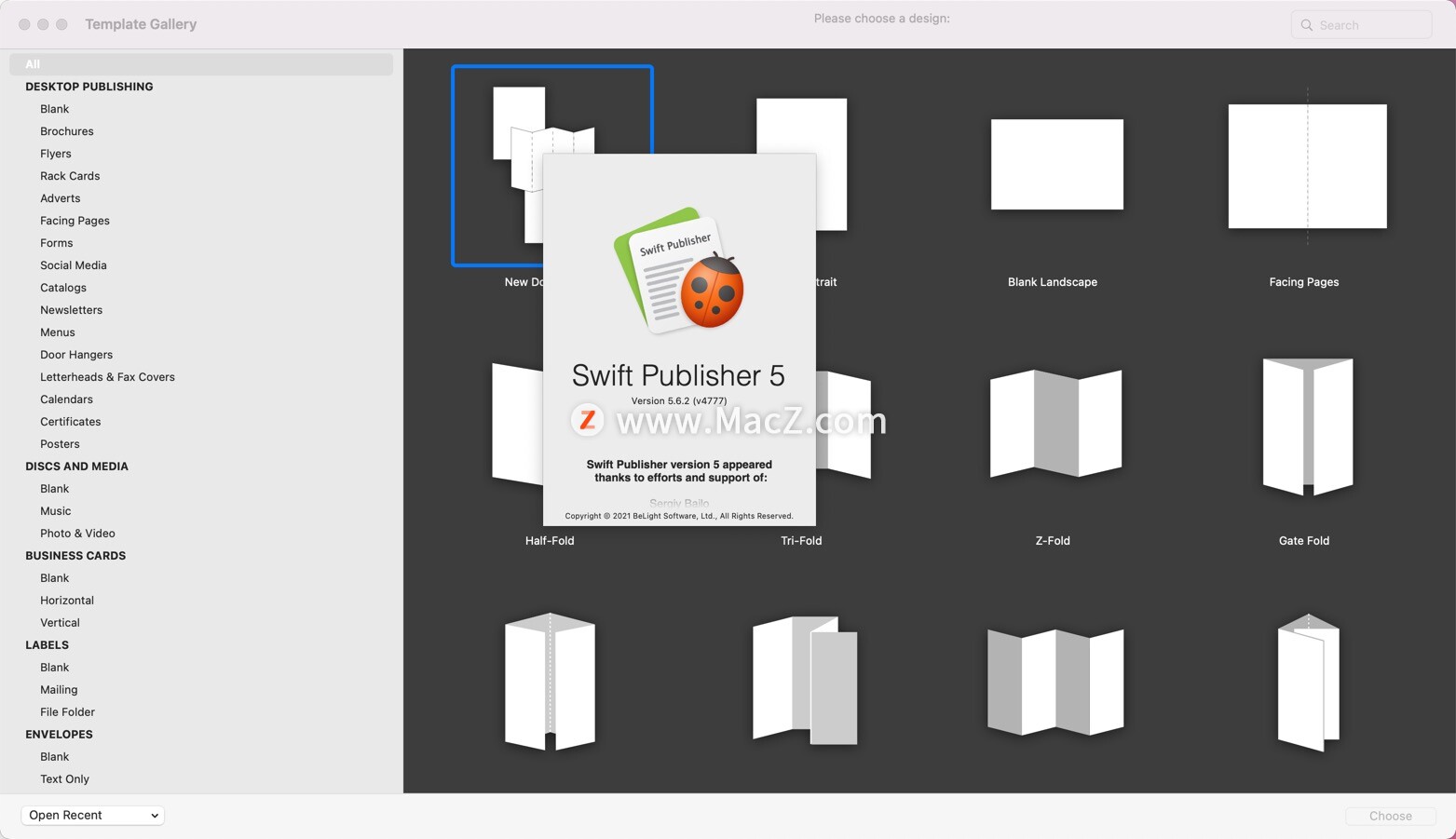Click the 'Swift Publisher 5' about title
This screenshot has height=839, width=1456.
[x=678, y=375]
